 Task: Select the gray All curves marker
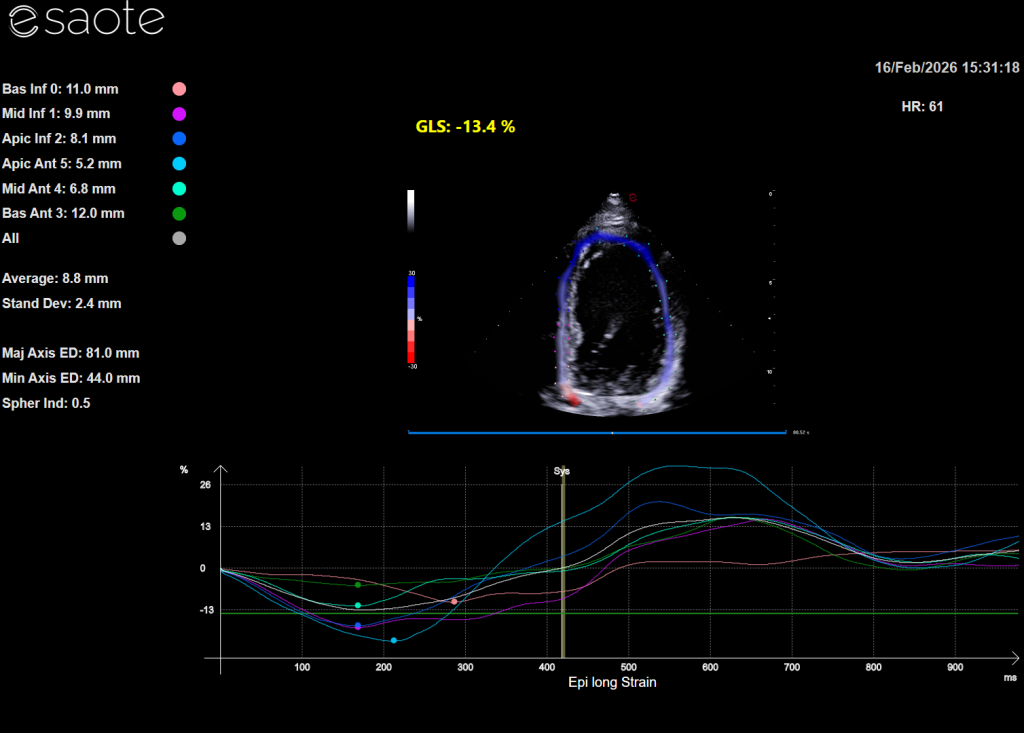pos(179,238)
